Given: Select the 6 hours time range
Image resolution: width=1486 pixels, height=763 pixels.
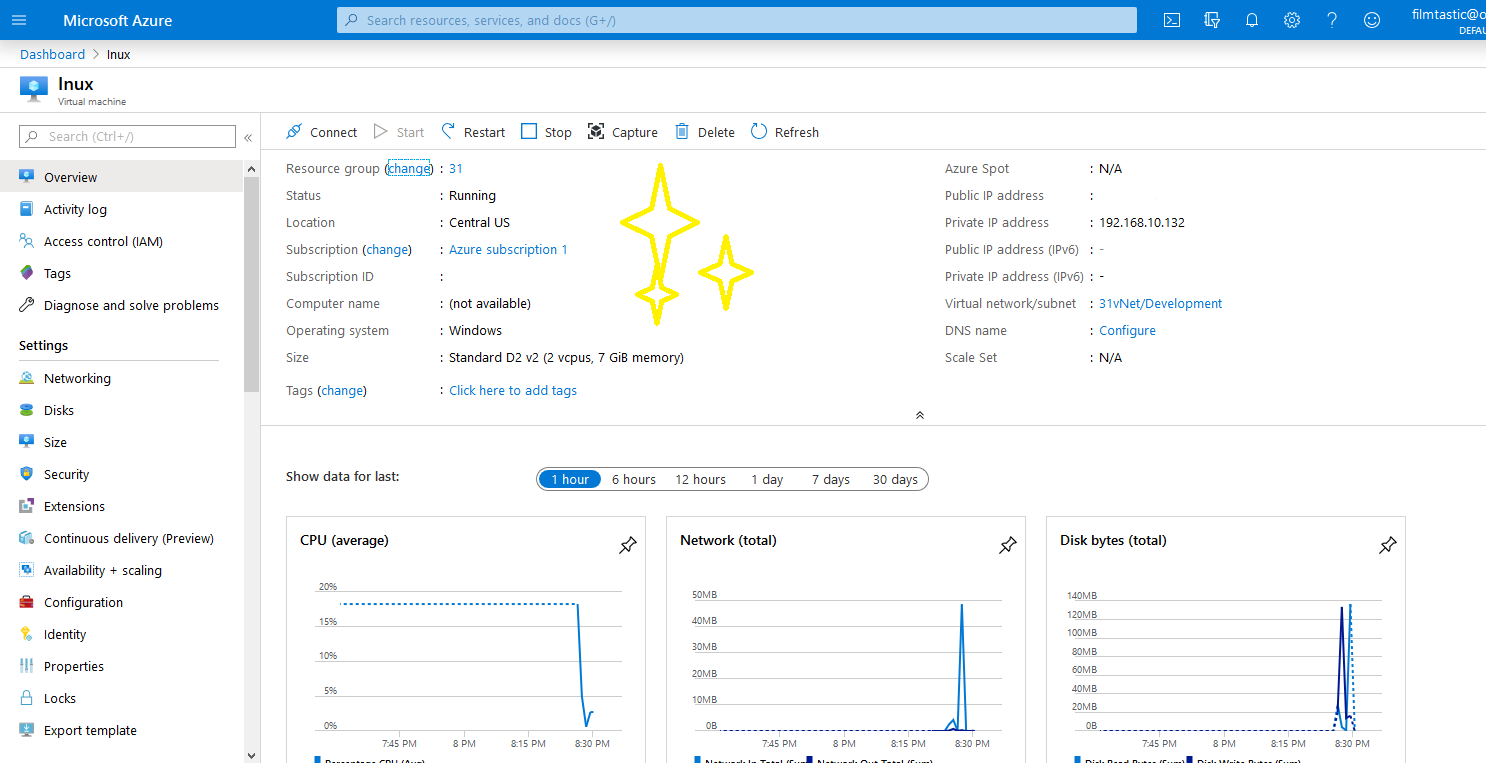Looking at the screenshot, I should point(634,479).
